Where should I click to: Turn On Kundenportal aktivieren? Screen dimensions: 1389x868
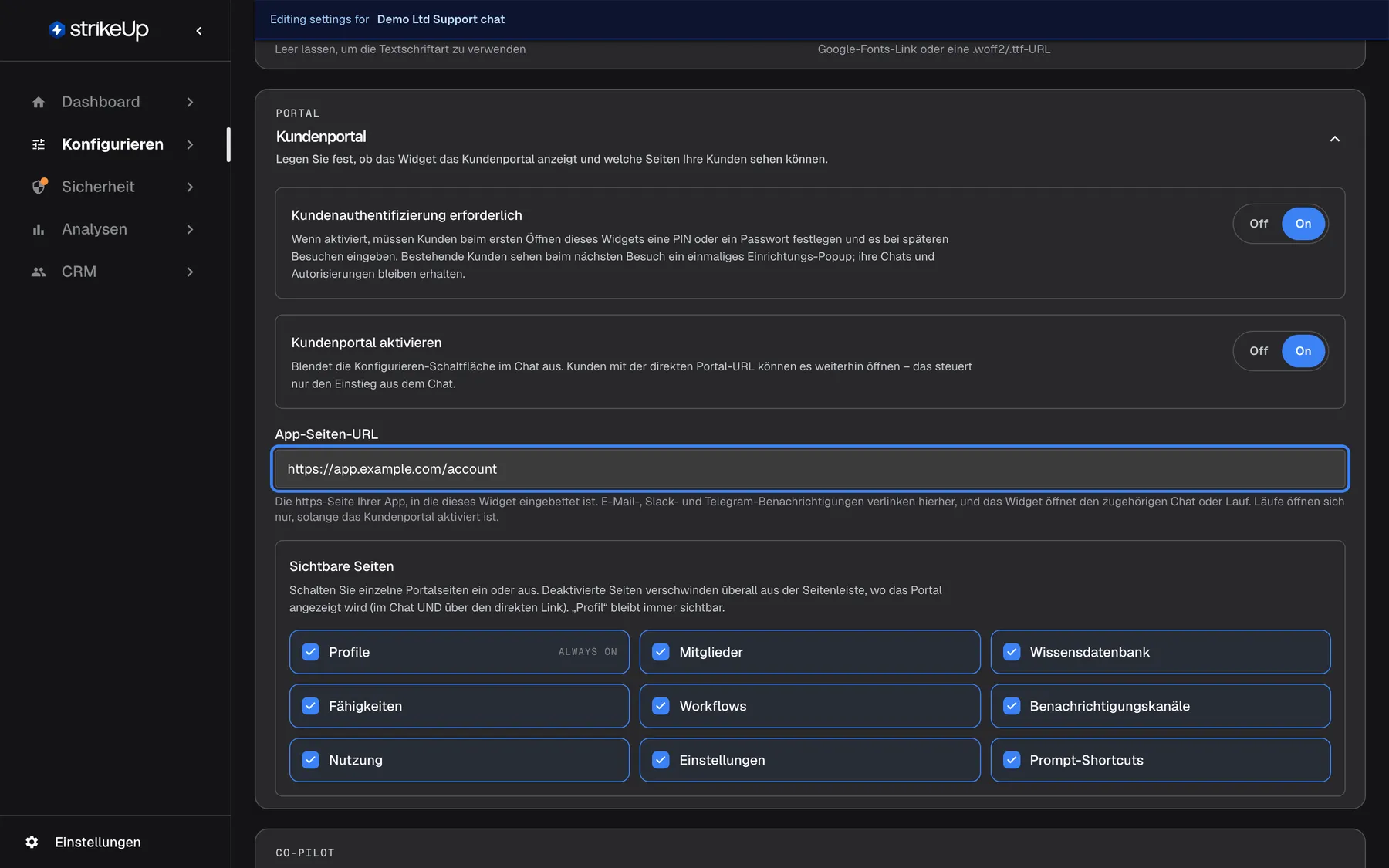pos(1303,351)
